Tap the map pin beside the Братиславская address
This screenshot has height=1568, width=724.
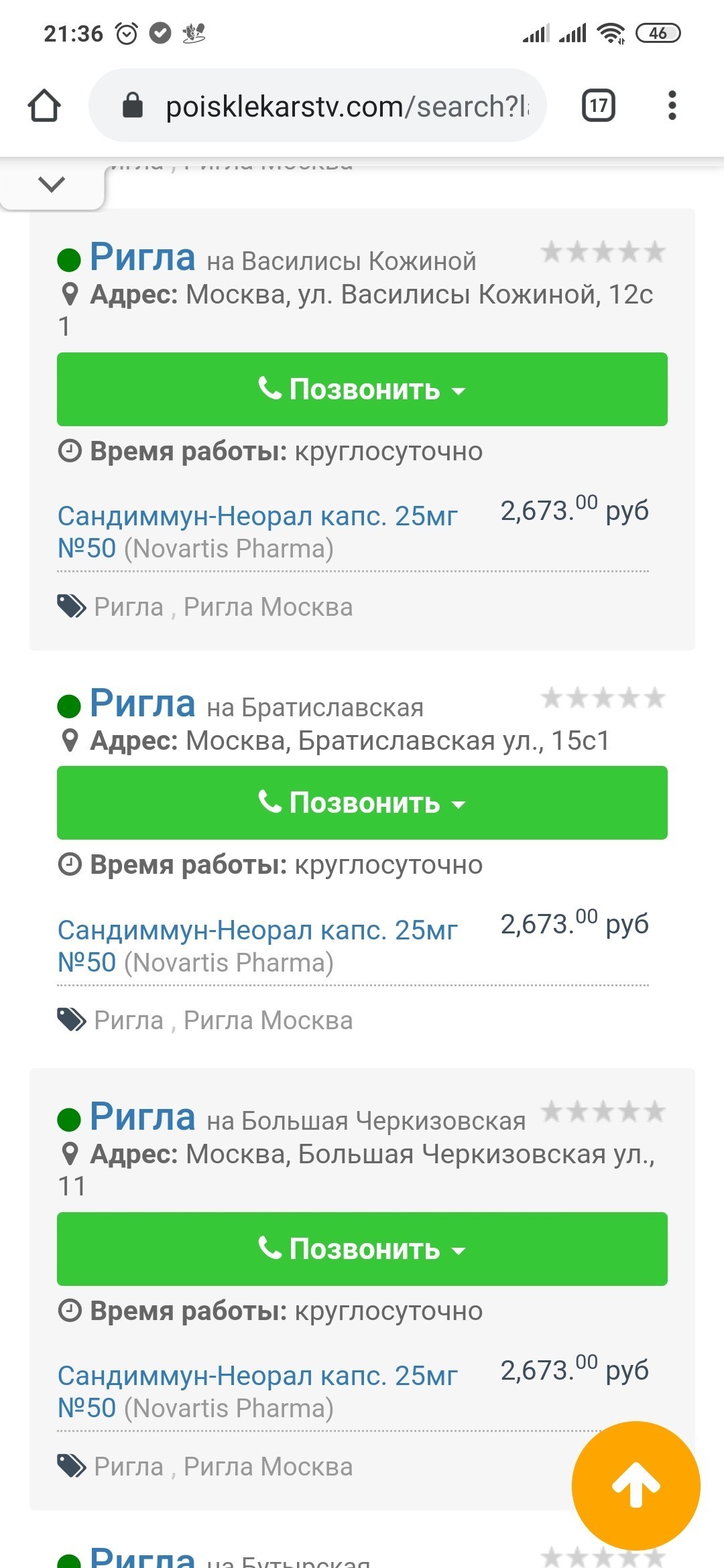[x=70, y=740]
